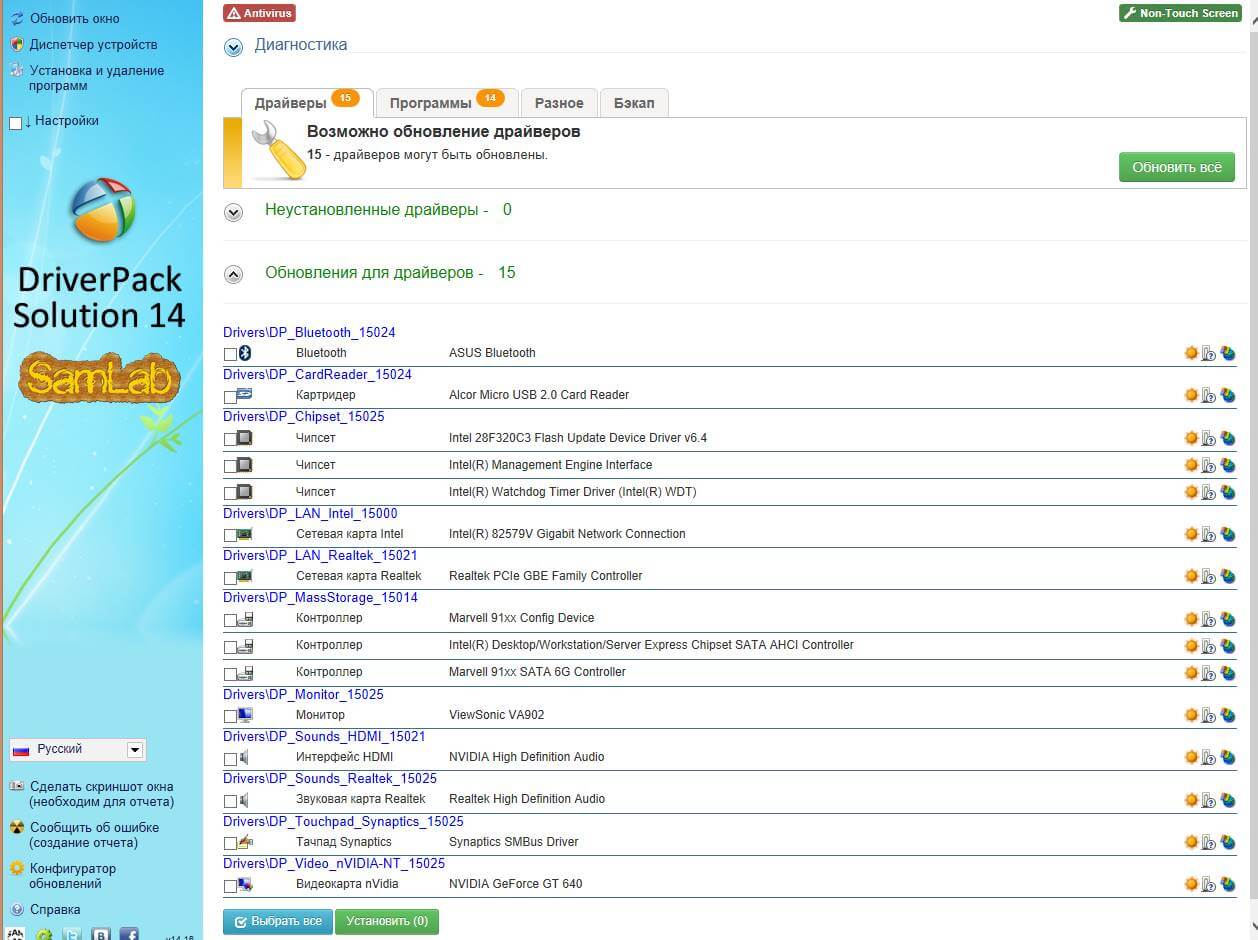
Task: Click the orange gear icon for ViewSonic VA902
Action: pos(1191,715)
